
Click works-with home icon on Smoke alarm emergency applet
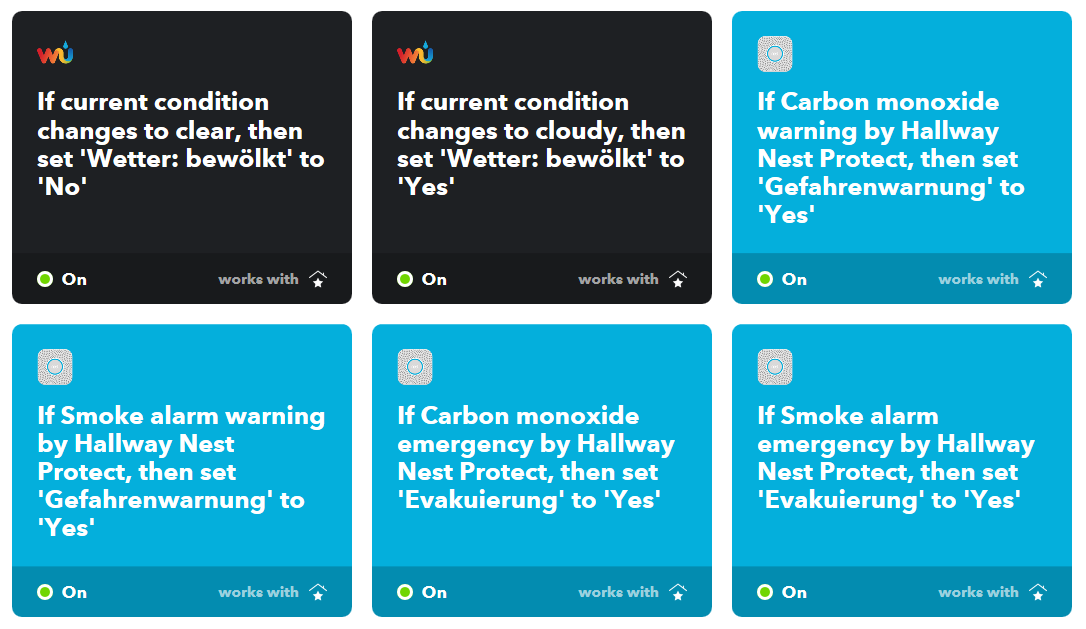(x=1038, y=592)
